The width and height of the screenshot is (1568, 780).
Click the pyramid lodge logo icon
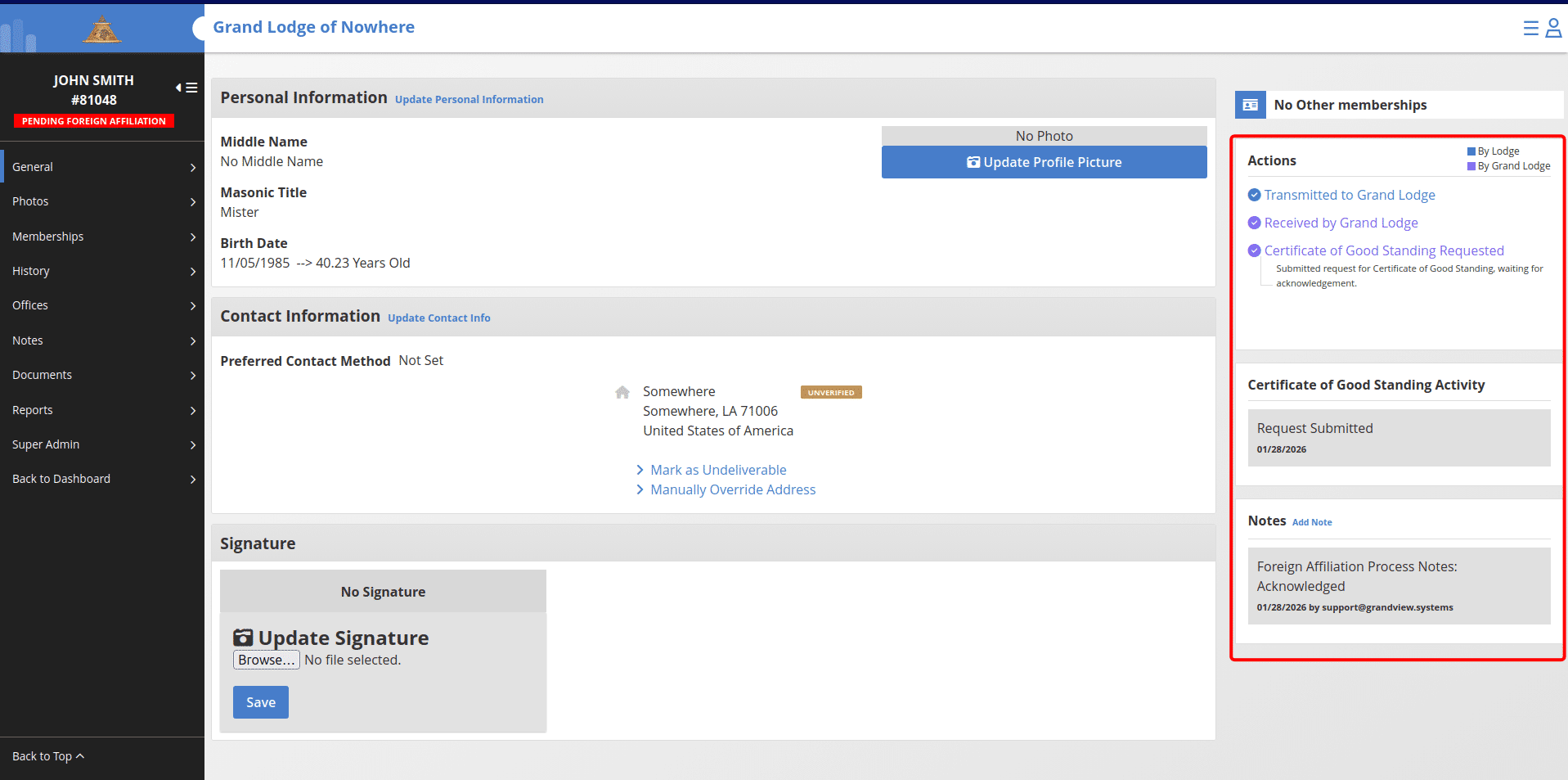pos(102,30)
